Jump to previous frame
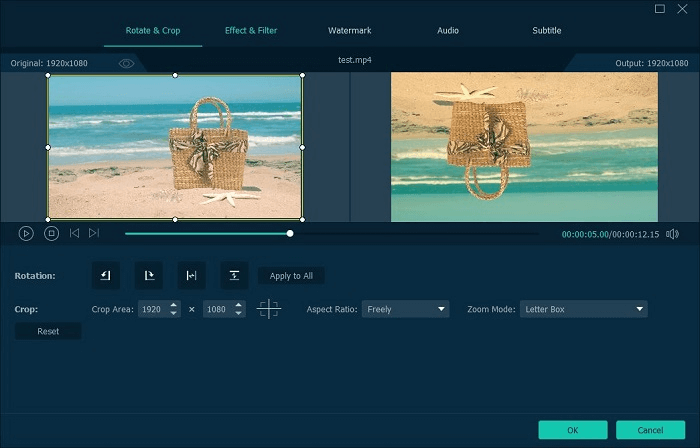 [74, 233]
